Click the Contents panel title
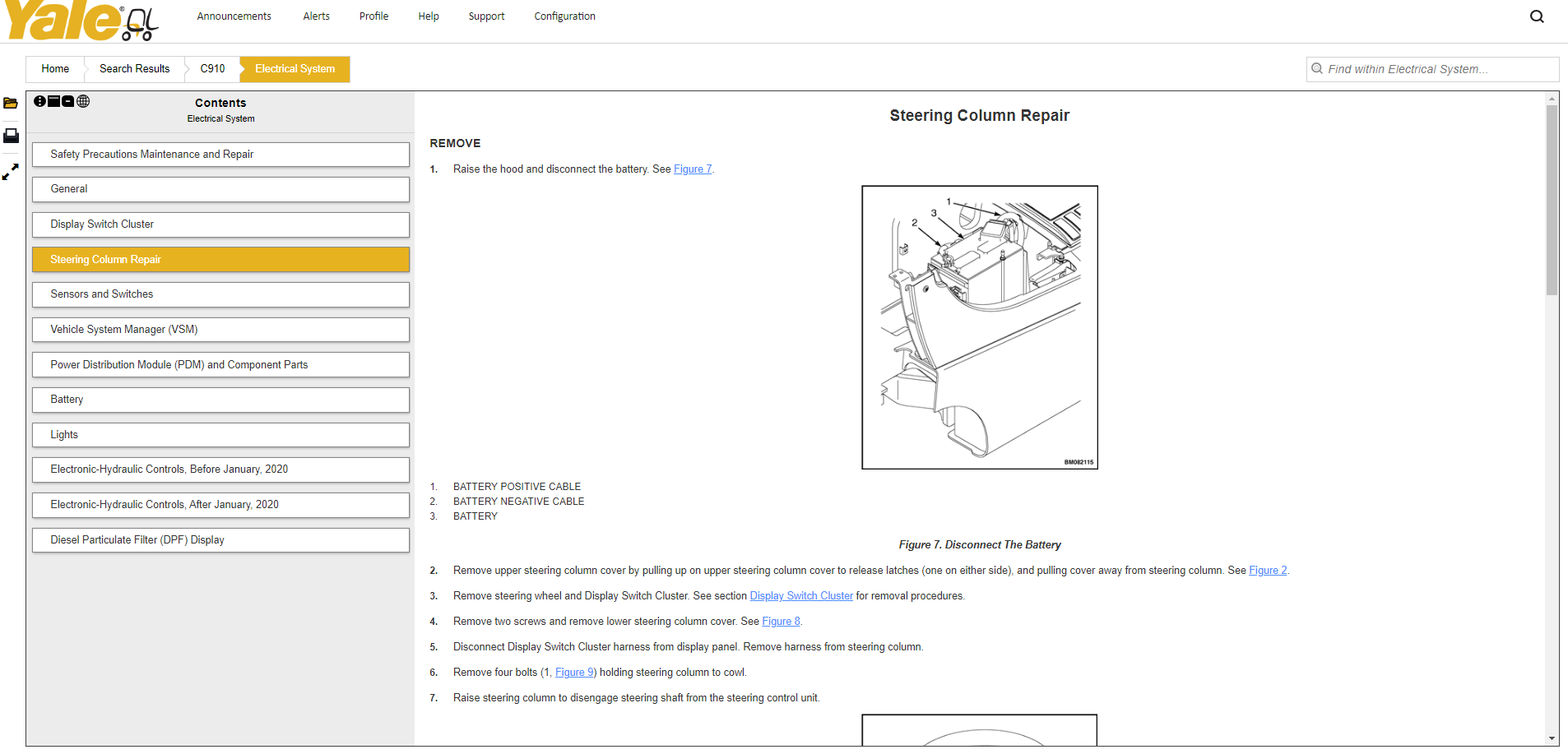Image resolution: width=1568 pixels, height=754 pixels. tap(220, 103)
